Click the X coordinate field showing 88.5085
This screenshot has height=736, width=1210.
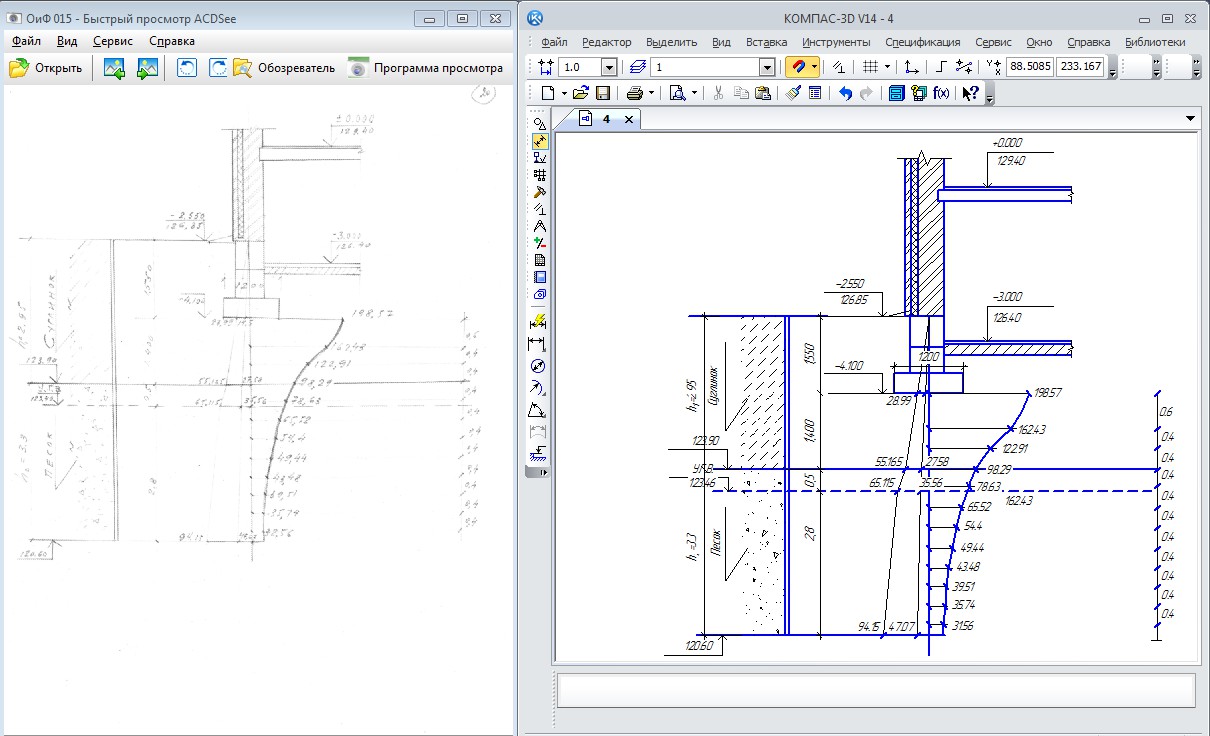coord(1029,67)
